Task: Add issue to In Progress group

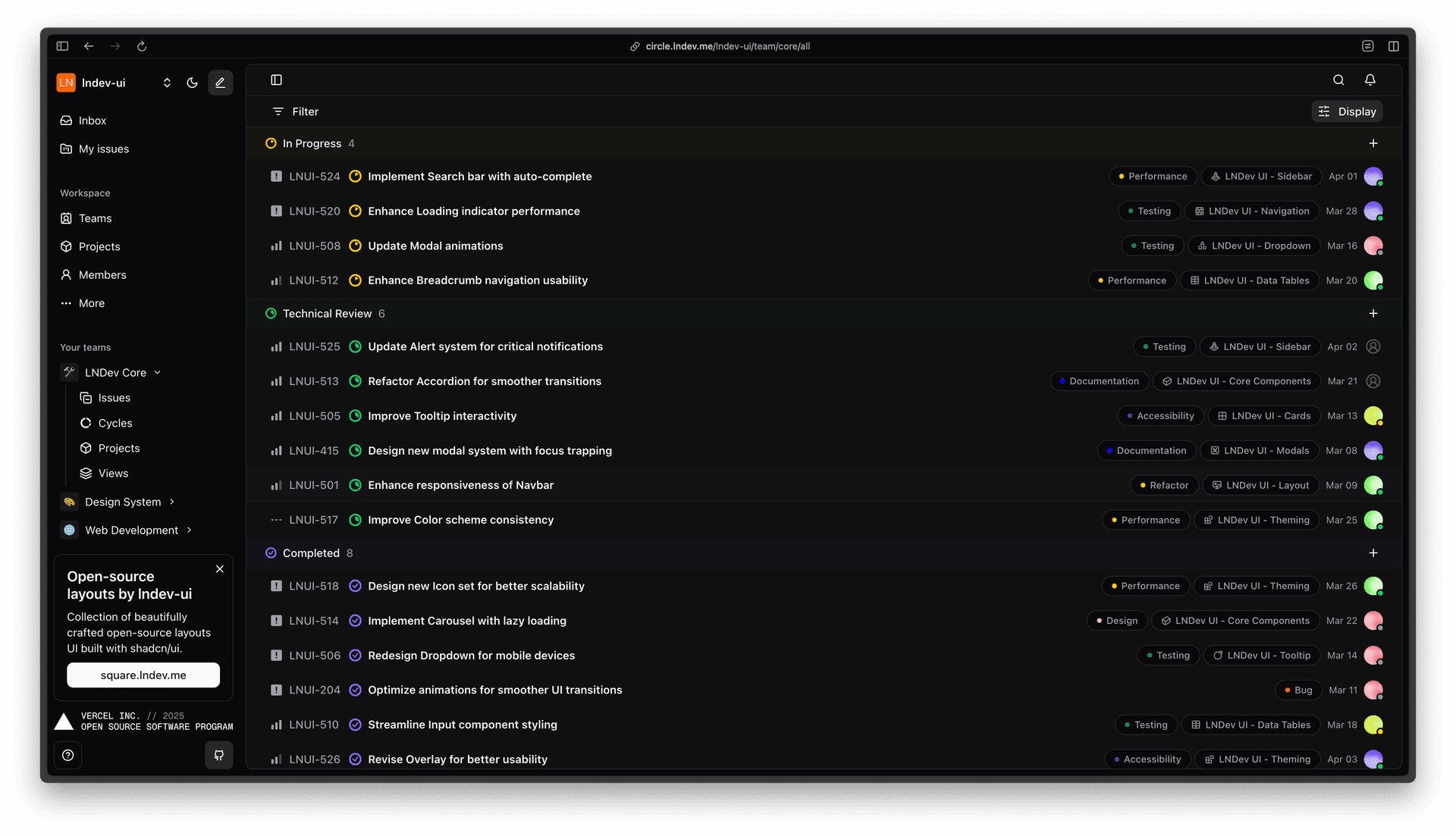Action: pos(1373,143)
